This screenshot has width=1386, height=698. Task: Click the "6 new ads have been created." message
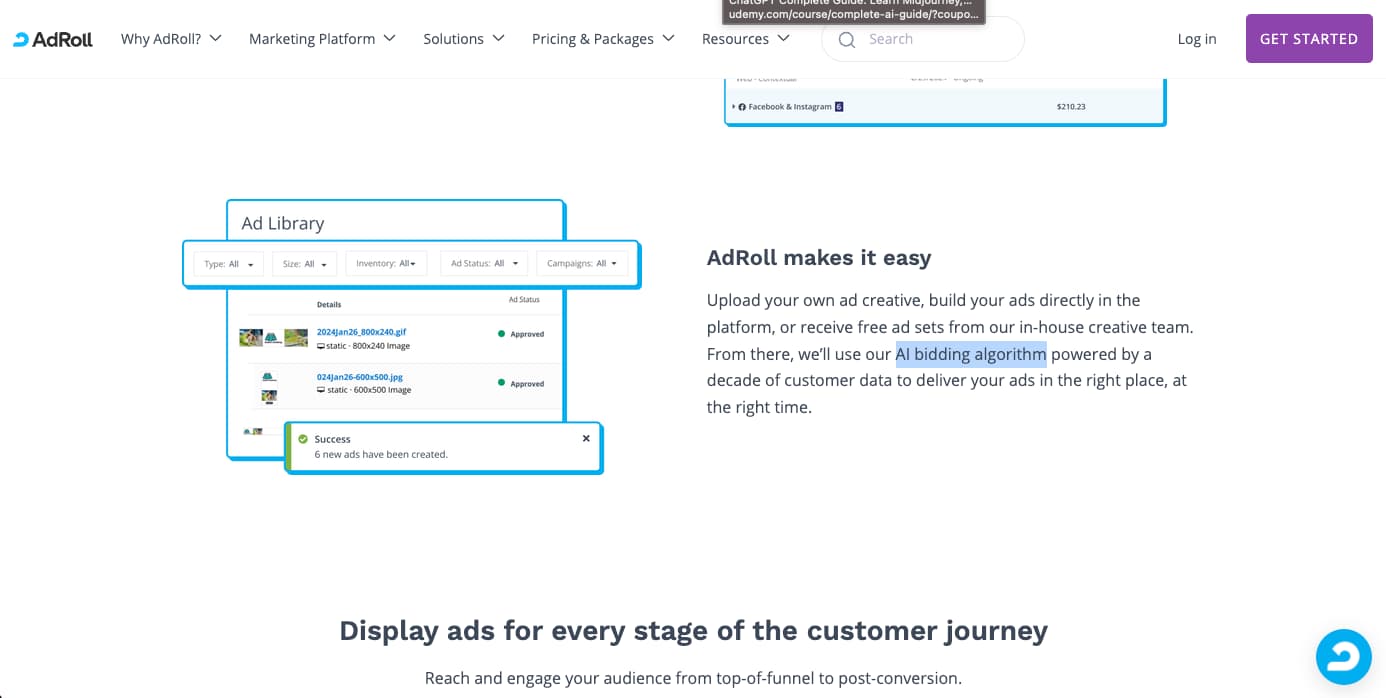click(381, 454)
